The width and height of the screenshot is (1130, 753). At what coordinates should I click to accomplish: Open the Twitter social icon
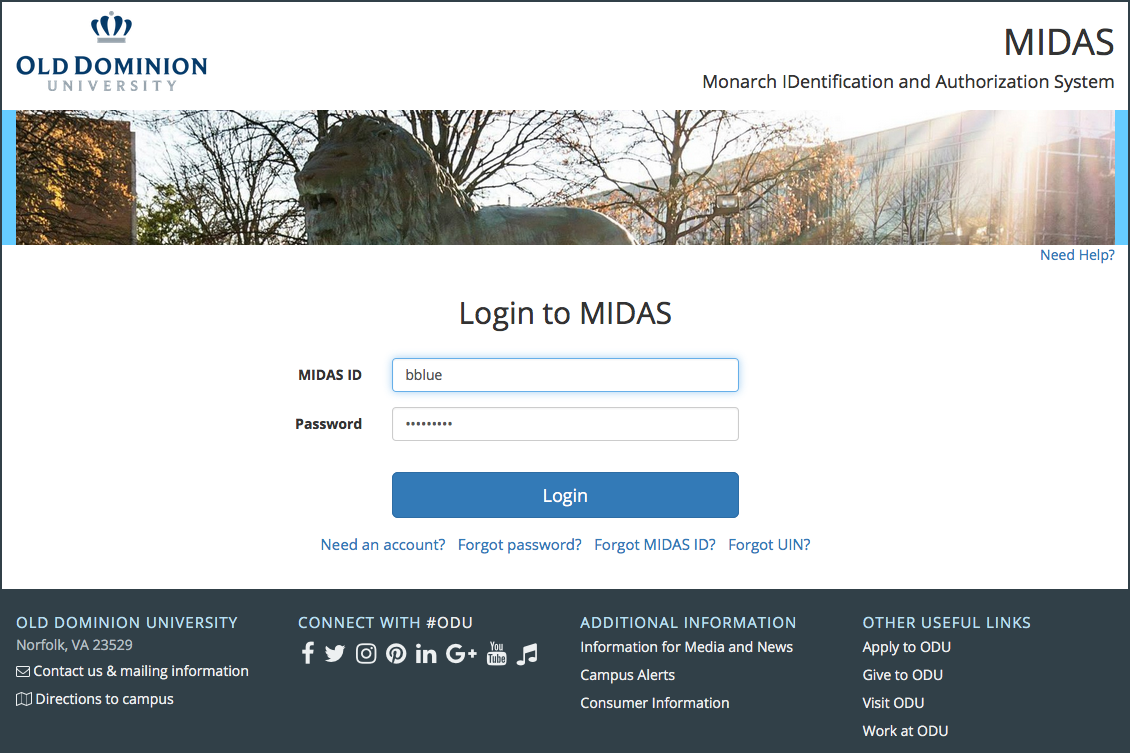[335, 654]
